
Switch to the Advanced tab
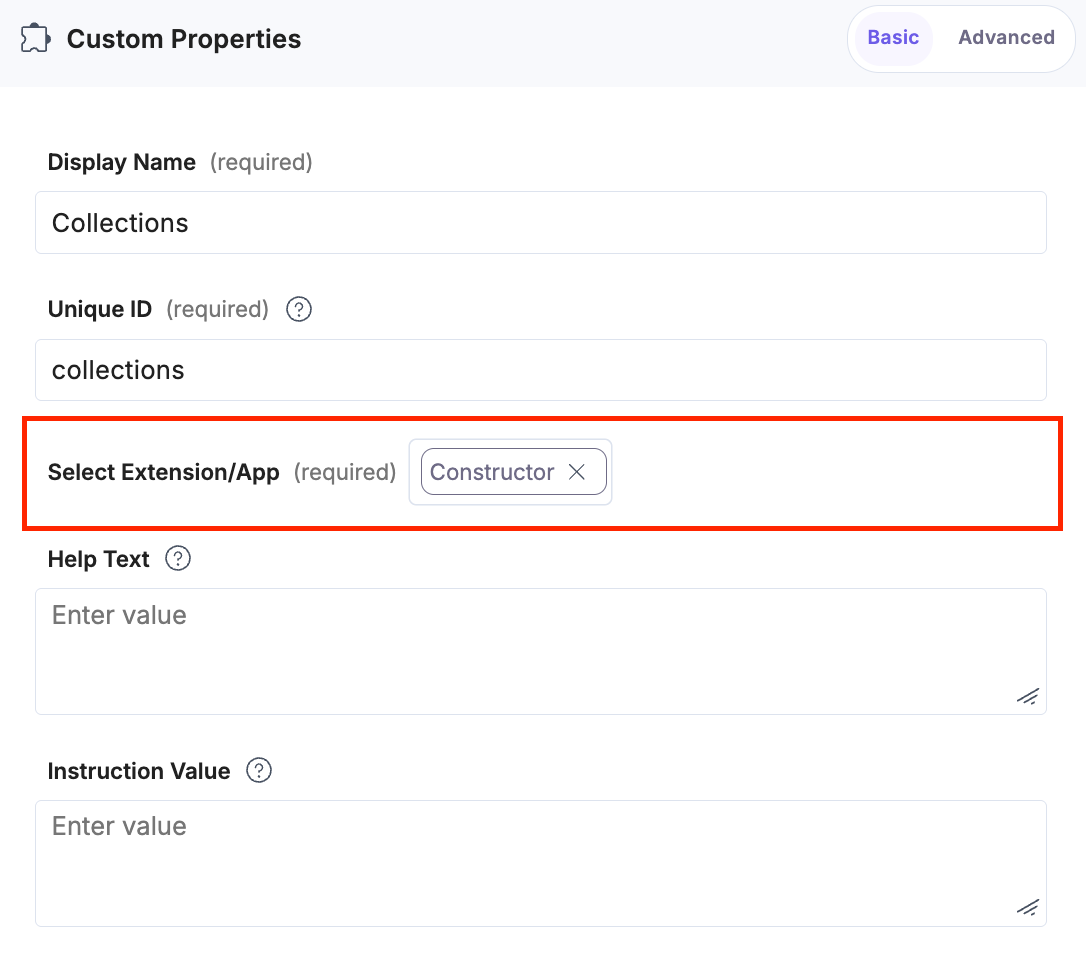tap(1006, 37)
